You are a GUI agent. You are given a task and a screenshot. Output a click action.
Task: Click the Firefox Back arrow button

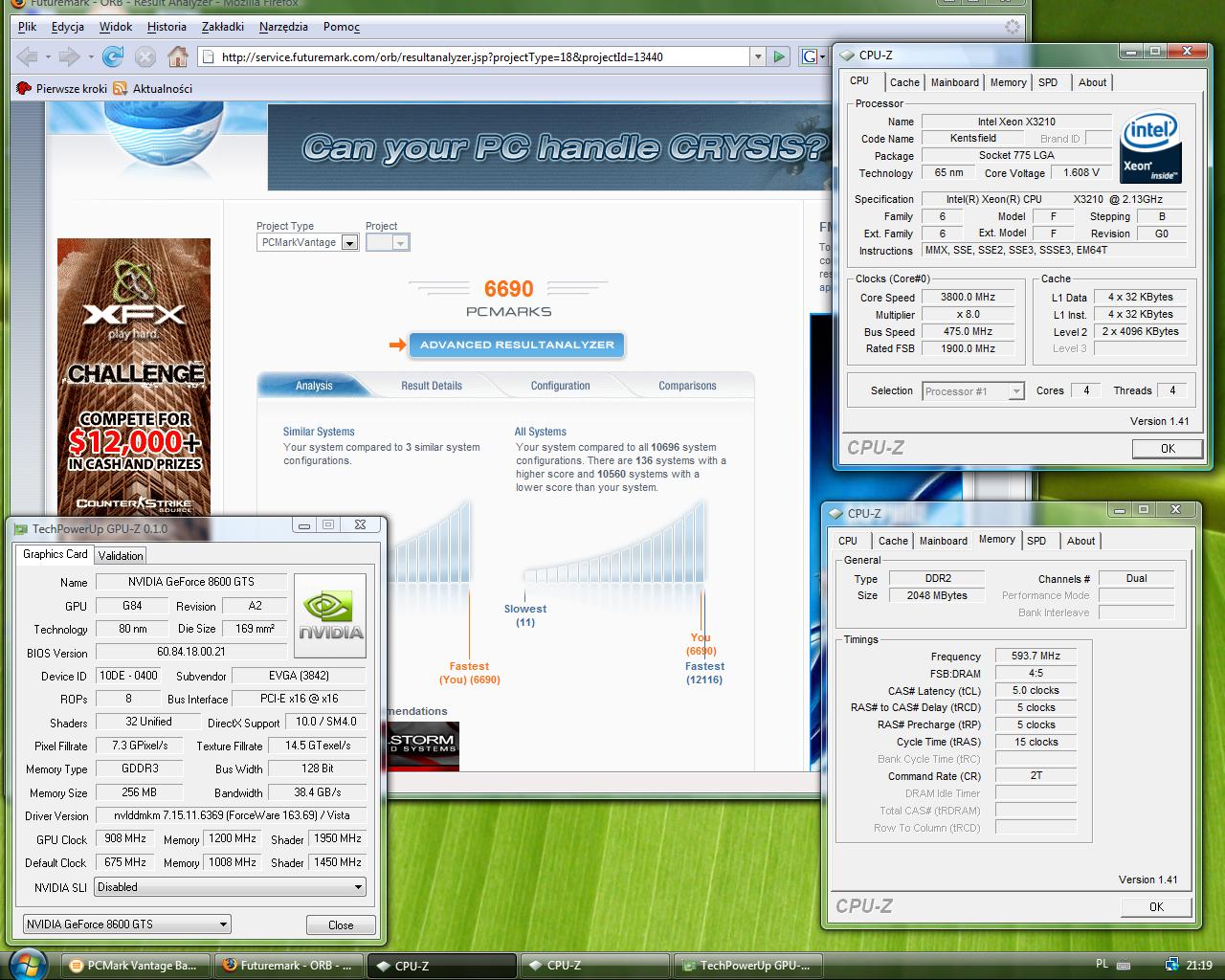(x=27, y=56)
